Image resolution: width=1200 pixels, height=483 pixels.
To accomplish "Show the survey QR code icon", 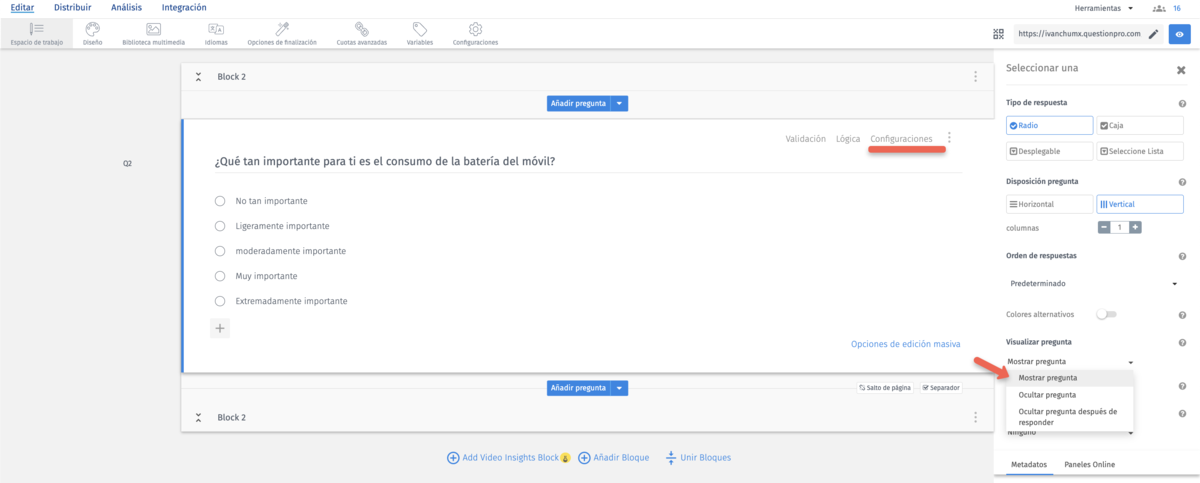I will pos(998,34).
